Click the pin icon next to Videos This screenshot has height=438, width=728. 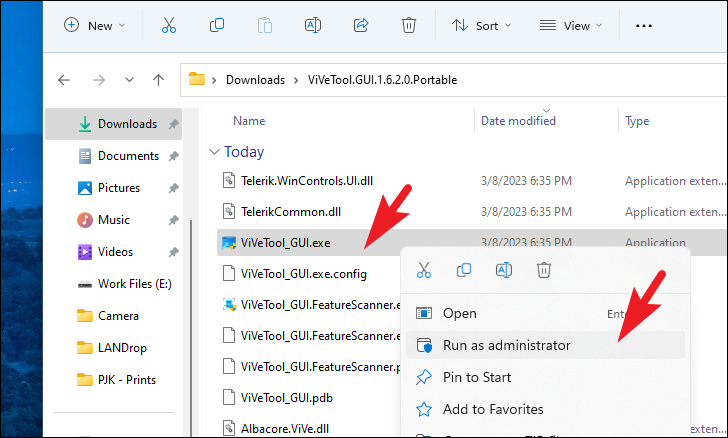pyautogui.click(x=173, y=252)
